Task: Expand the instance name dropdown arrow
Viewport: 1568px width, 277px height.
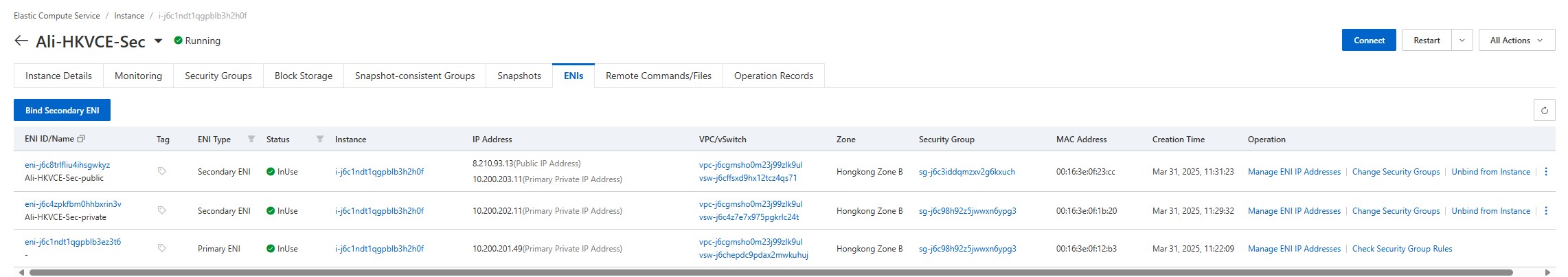Action: point(158,41)
